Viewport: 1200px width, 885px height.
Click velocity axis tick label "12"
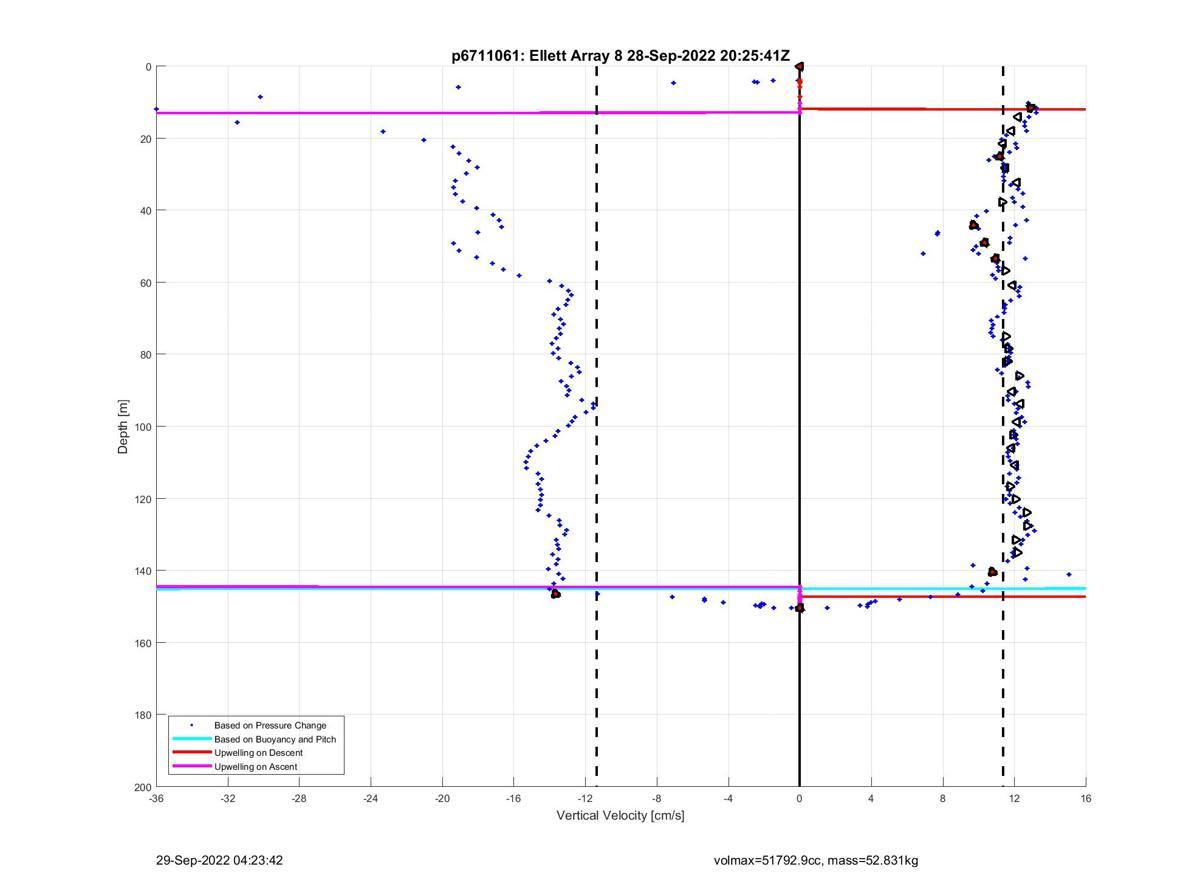click(x=1014, y=798)
